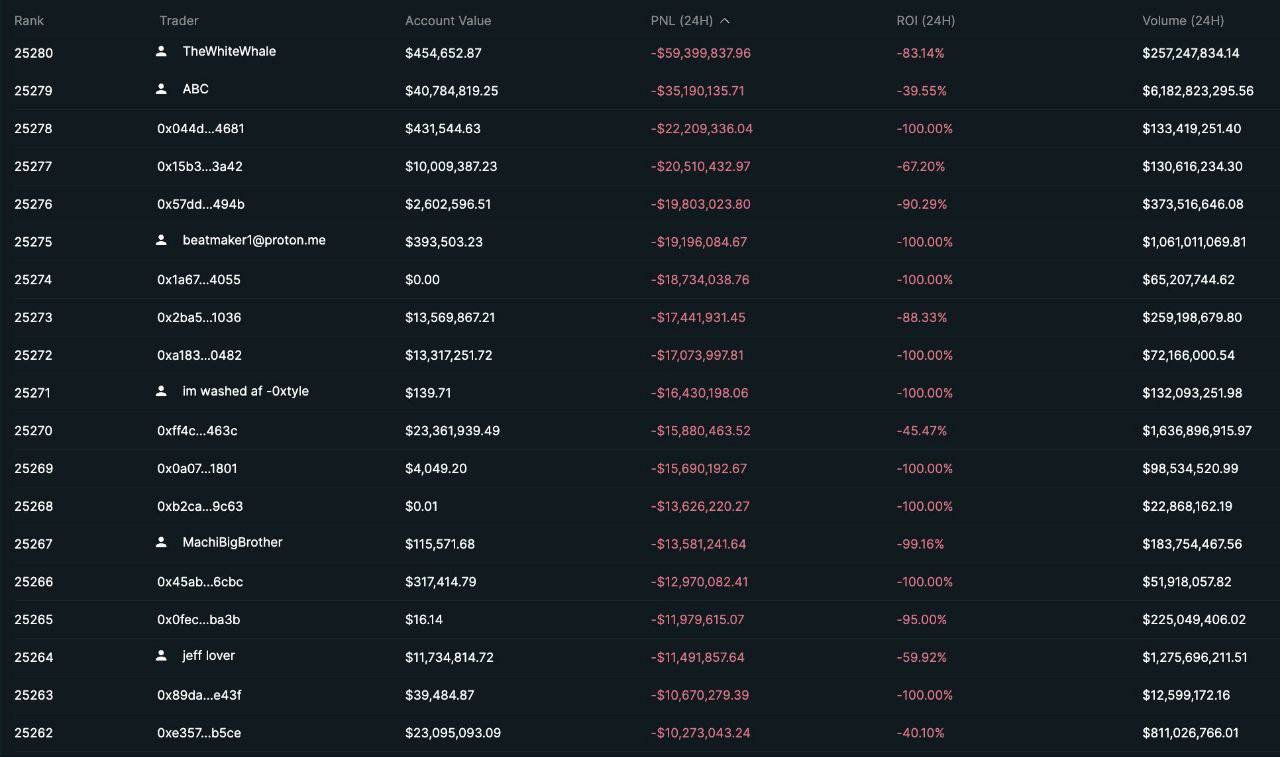Click the user icon by im washed af -0xtyle
Screen dimensions: 1280x757
coord(161,391)
